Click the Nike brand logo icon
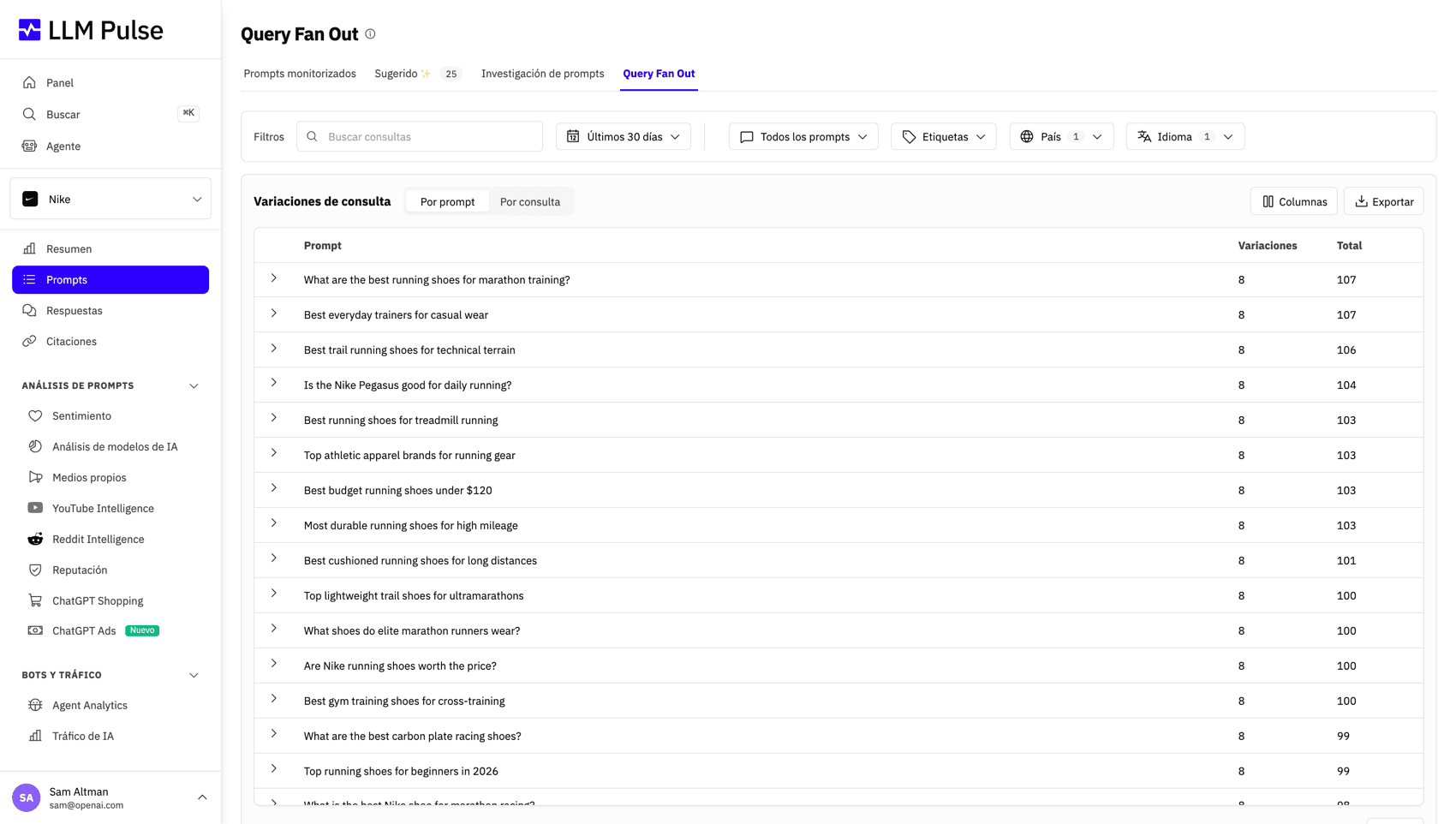The image size is (1456, 824). pos(30,199)
